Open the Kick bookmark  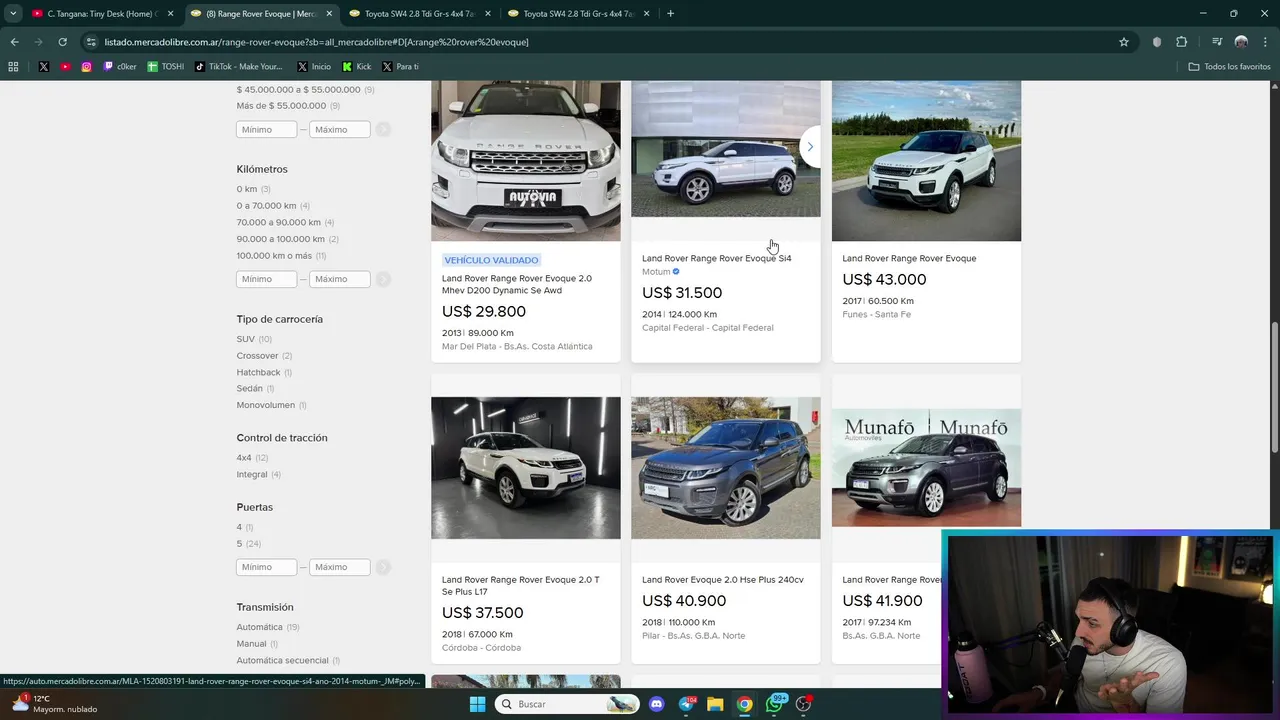pos(357,67)
